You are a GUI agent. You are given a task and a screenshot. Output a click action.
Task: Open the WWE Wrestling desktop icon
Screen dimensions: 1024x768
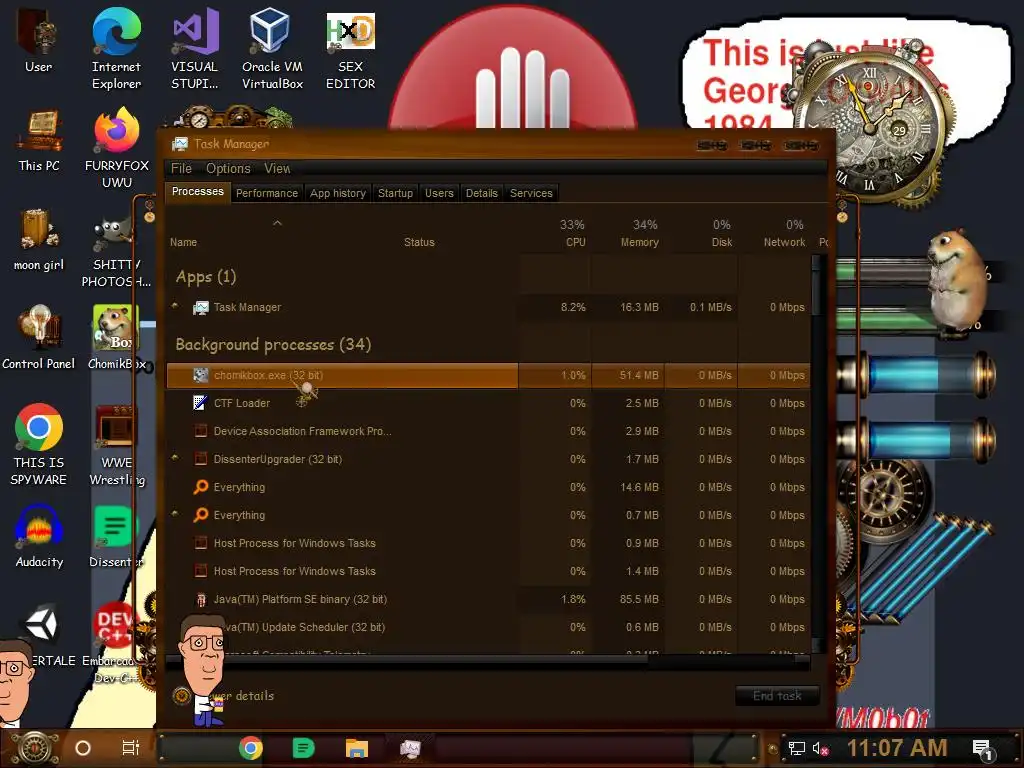pyautogui.click(x=116, y=444)
